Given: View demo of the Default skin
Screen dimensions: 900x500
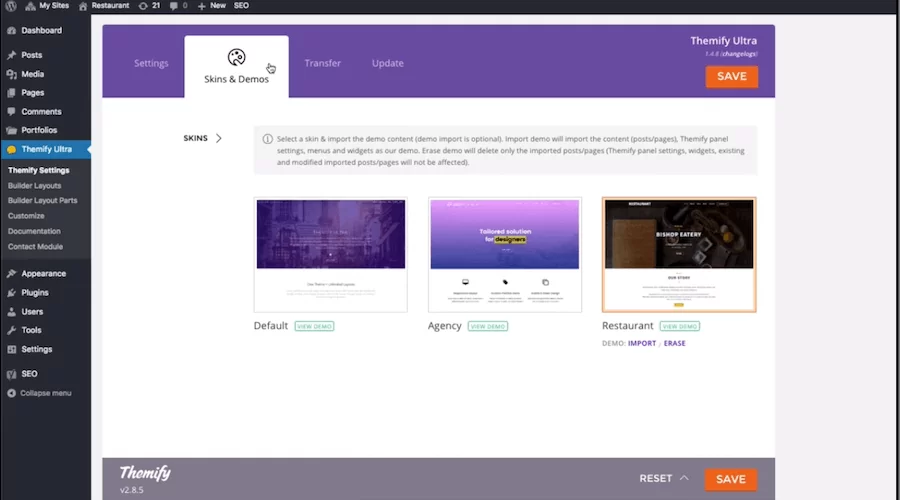Looking at the screenshot, I should 315,326.
